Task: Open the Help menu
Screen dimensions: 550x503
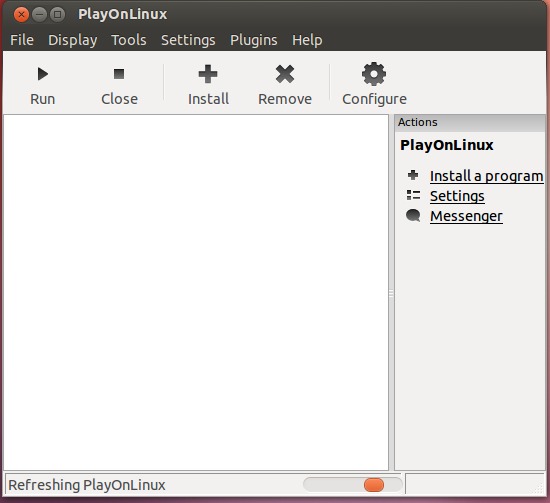Action: tap(307, 40)
